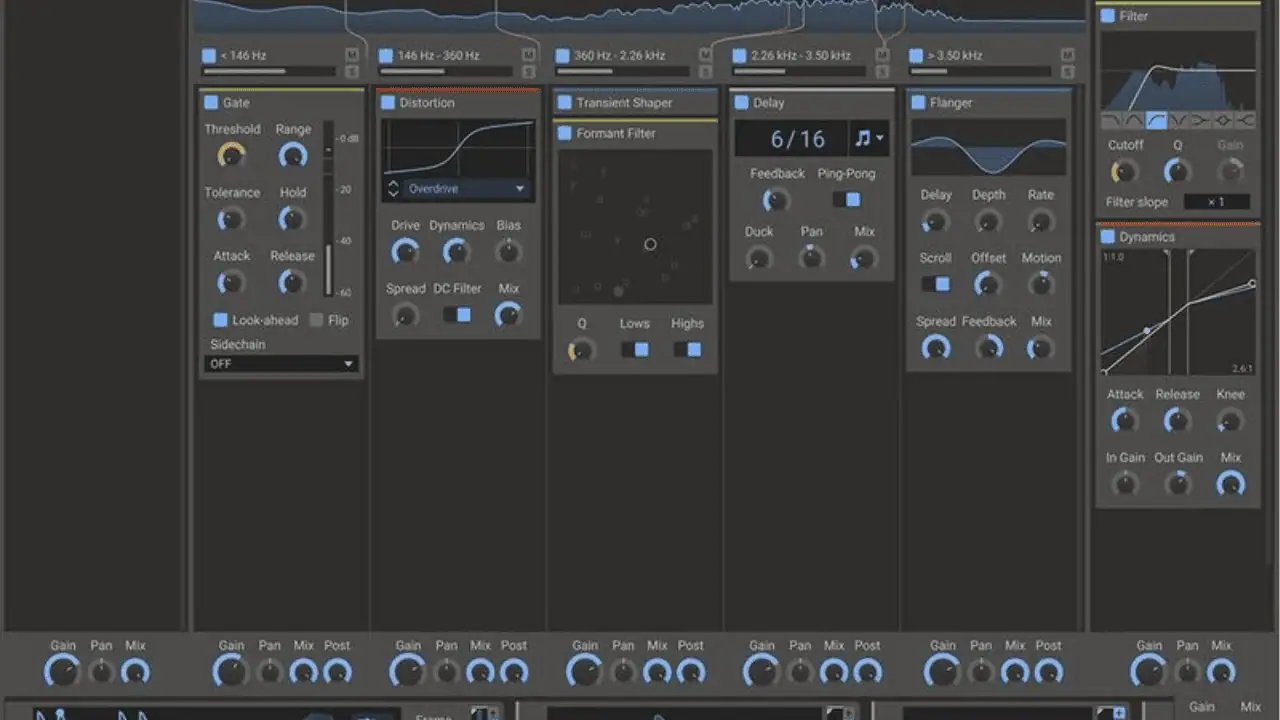Click the distortion type up/down stepper arrows
1280x720 pixels.
point(392,188)
